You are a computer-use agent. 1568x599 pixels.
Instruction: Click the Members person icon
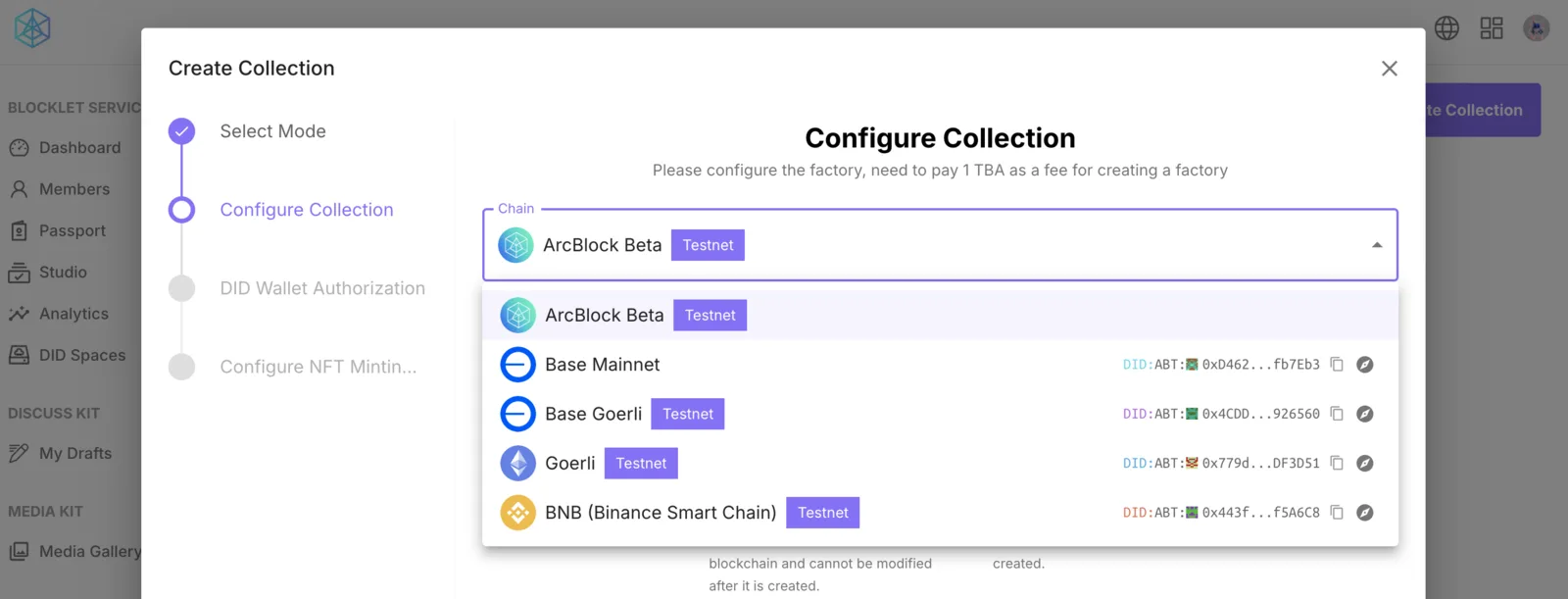pos(19,189)
